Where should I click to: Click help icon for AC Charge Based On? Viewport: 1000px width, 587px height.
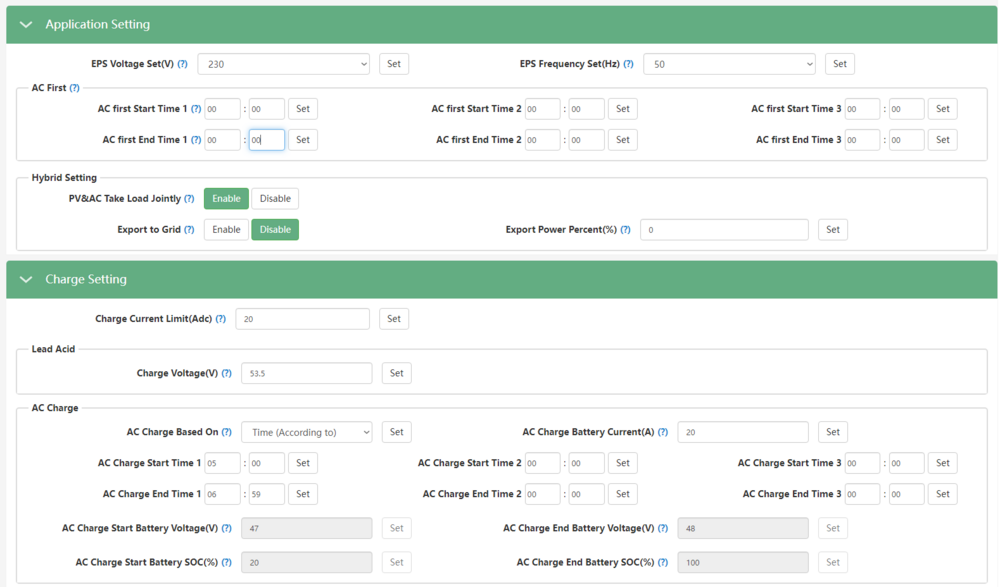click(x=226, y=432)
